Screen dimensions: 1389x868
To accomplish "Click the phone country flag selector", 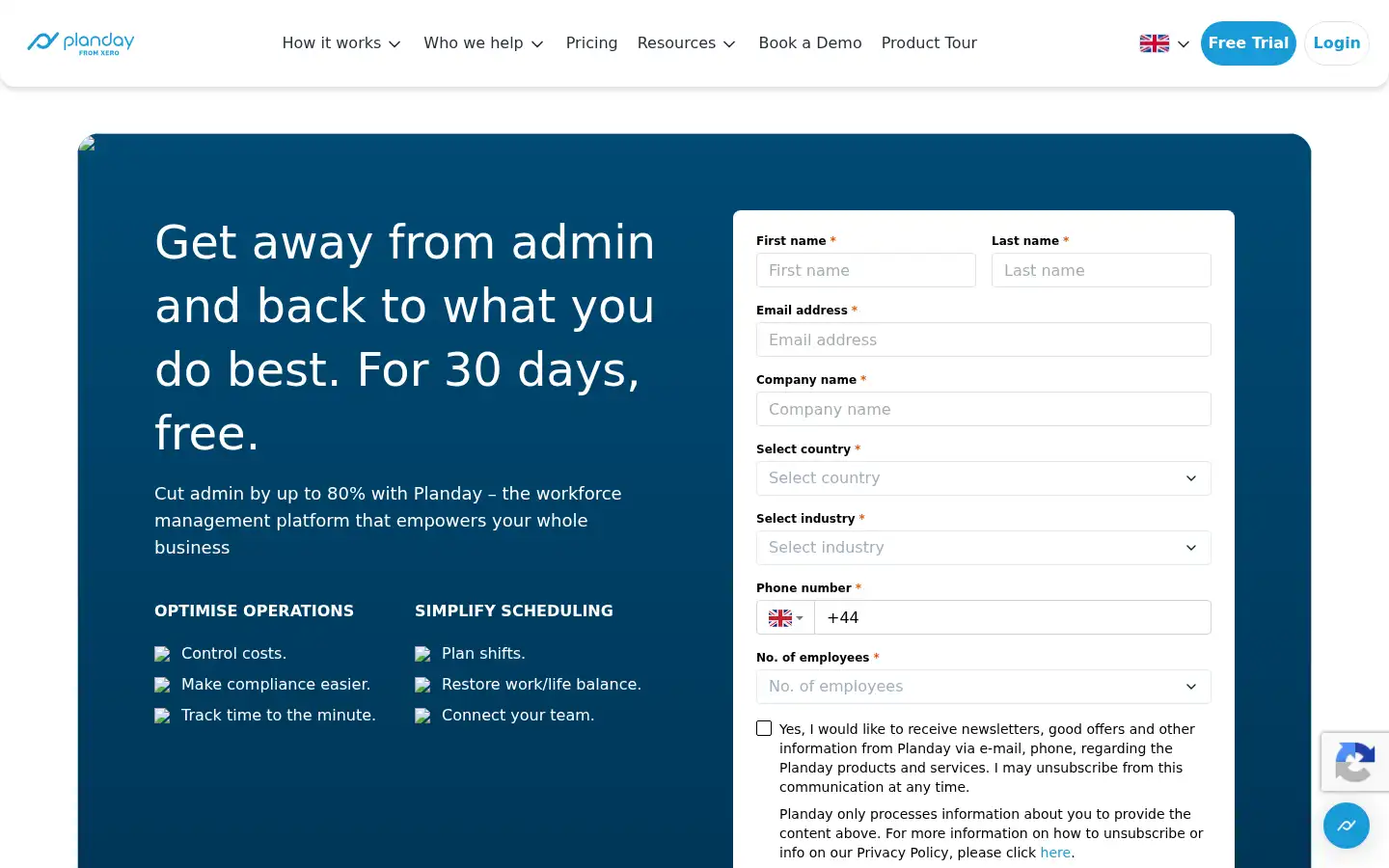I will 786,617.
